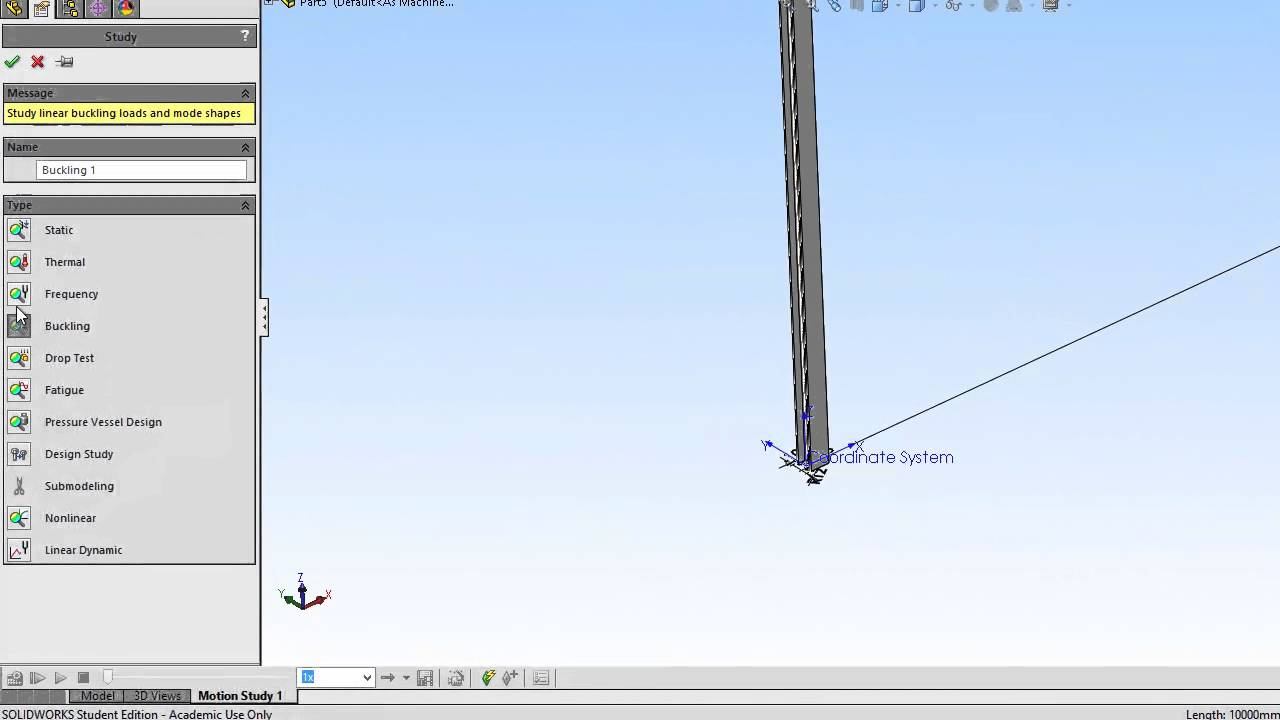Viewport: 1280px width, 720px height.
Task: Open Study help with question mark
Action: (245, 36)
